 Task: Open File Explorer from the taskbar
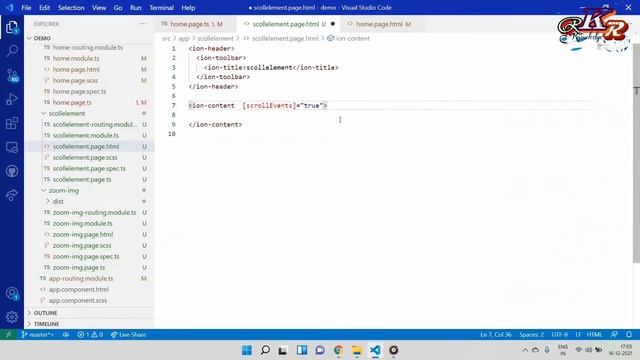point(357,350)
